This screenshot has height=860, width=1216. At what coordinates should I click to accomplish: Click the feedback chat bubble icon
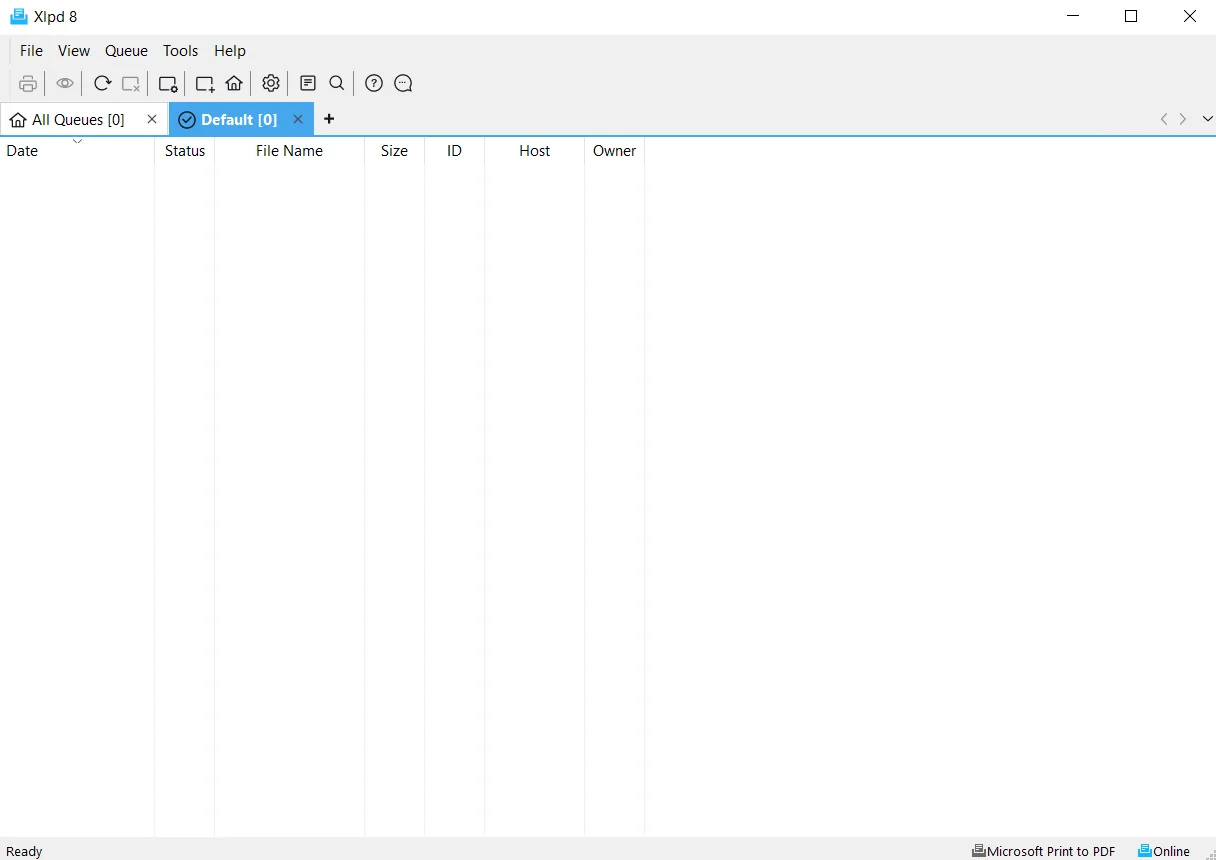coord(403,83)
